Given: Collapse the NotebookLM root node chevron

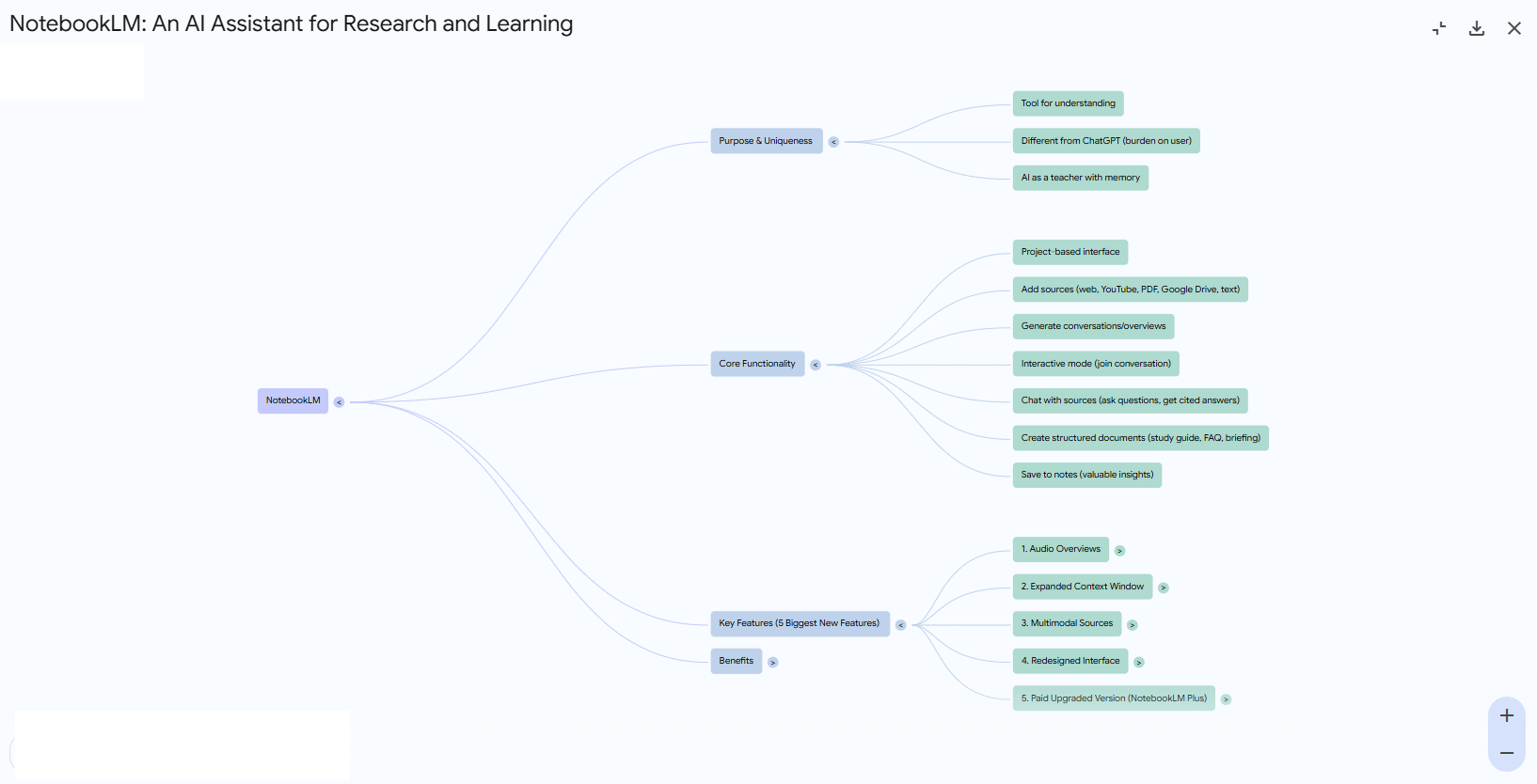Looking at the screenshot, I should [x=340, y=402].
